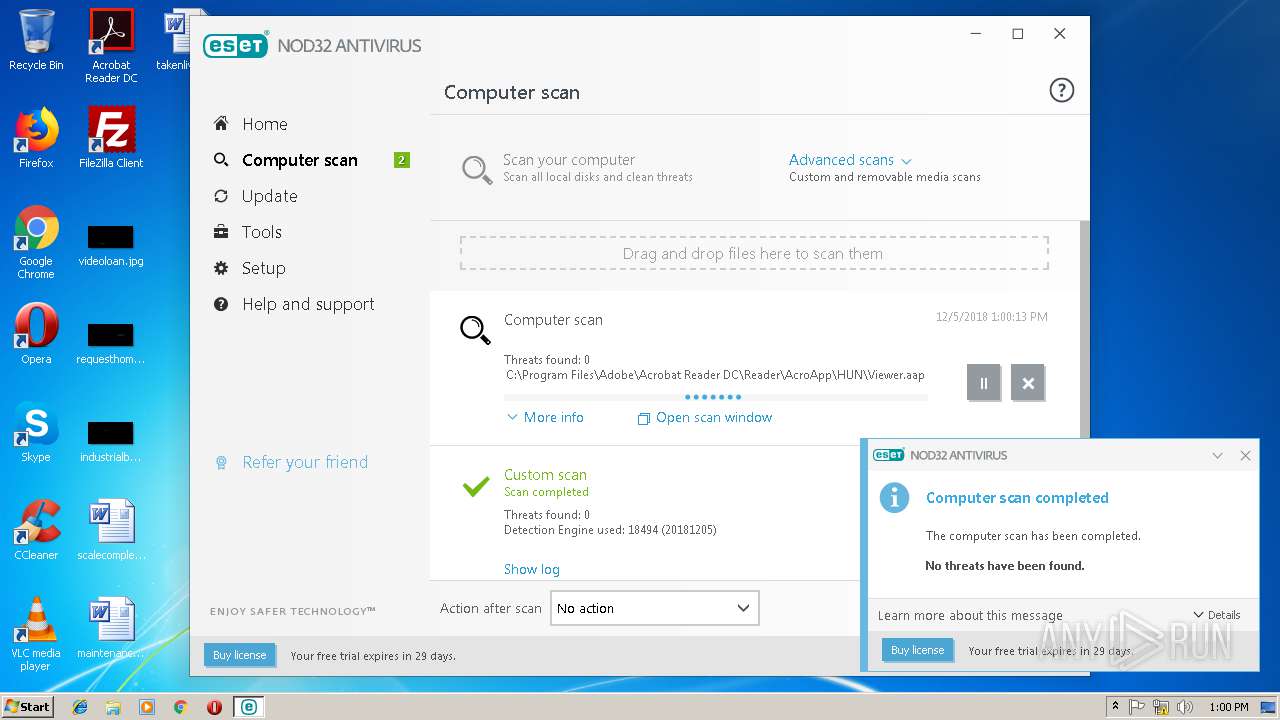The width and height of the screenshot is (1280, 720).
Task: Click the 'Computer scan completed' heading
Action: click(1017, 497)
